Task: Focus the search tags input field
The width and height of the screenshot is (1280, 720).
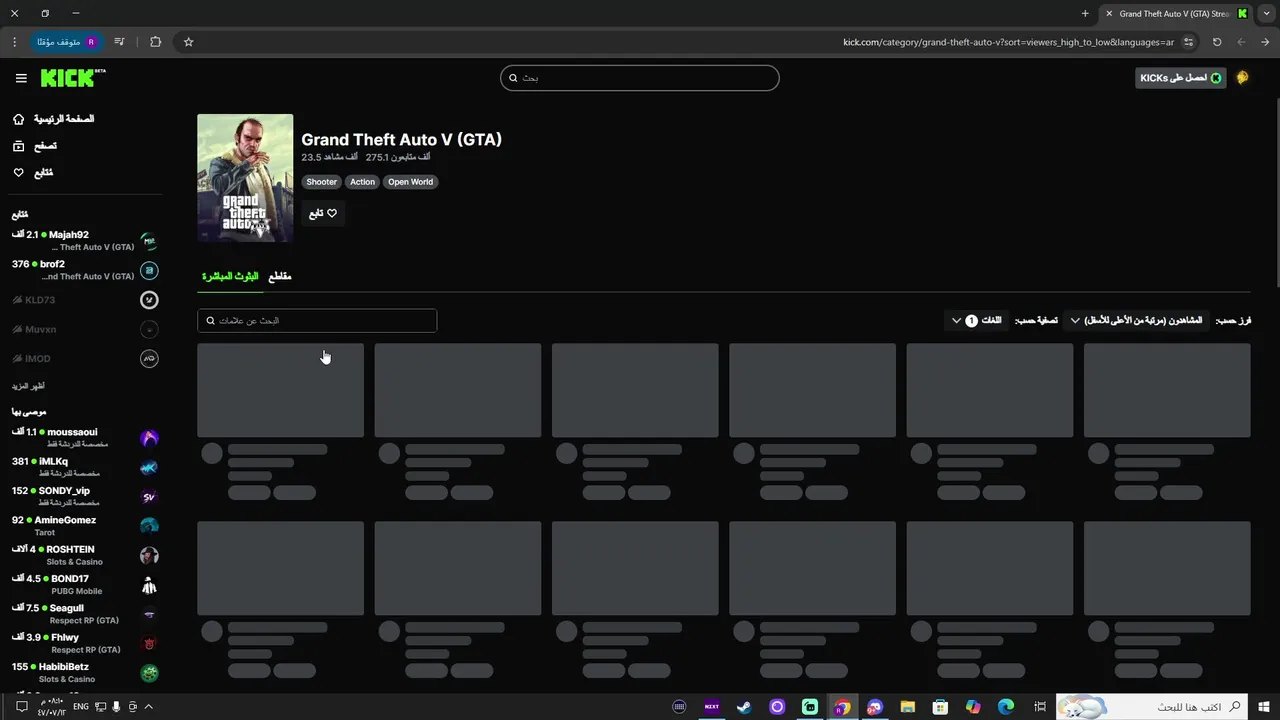Action: point(317,321)
